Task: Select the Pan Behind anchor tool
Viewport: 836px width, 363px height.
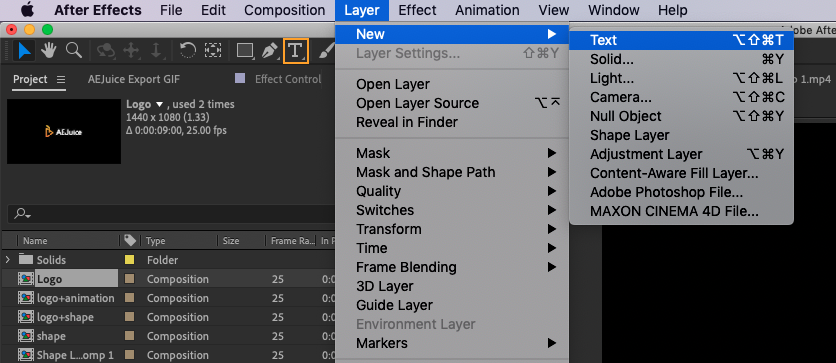Action: click(213, 51)
